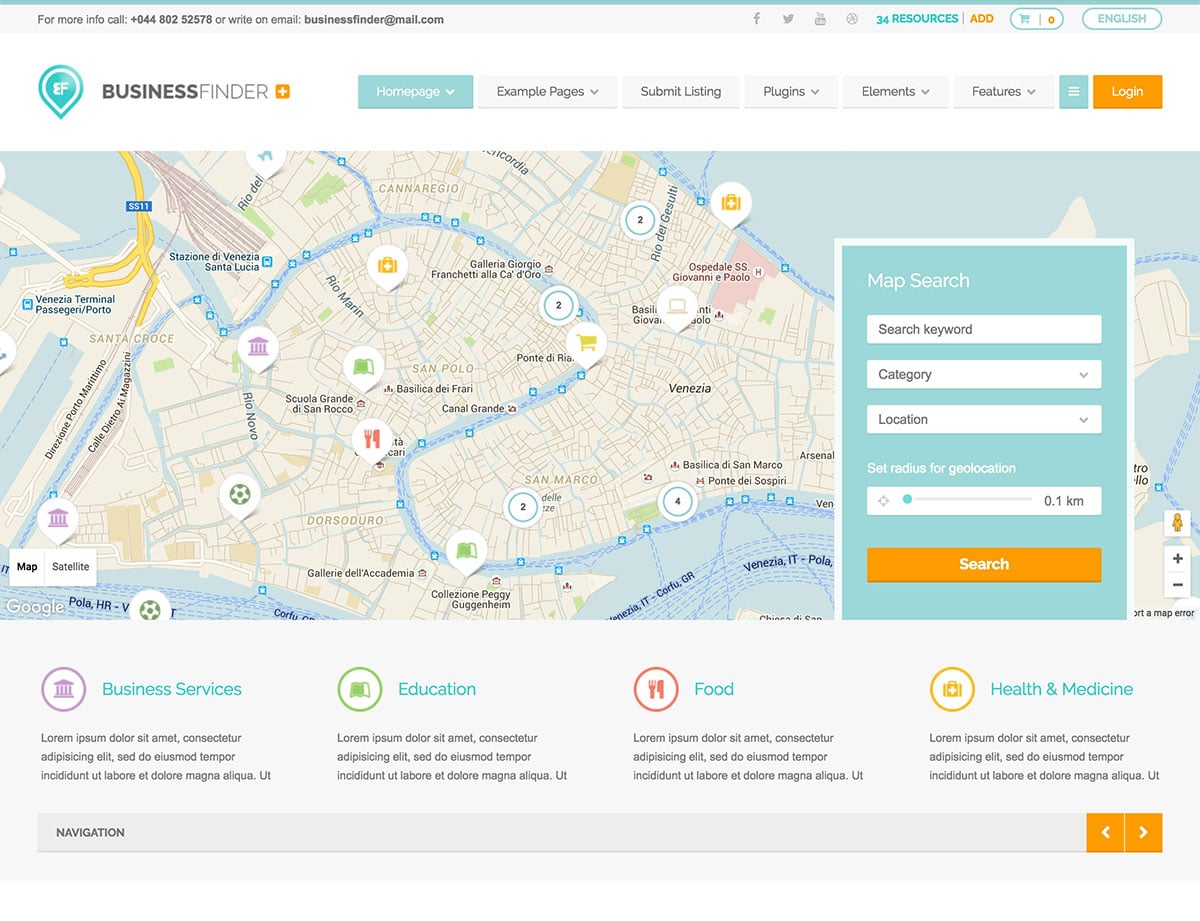Go to the next item in the navigation bar

pyautogui.click(x=1143, y=832)
